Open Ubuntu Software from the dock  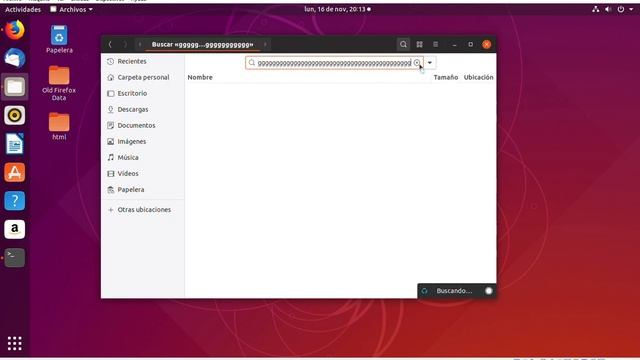(15, 172)
